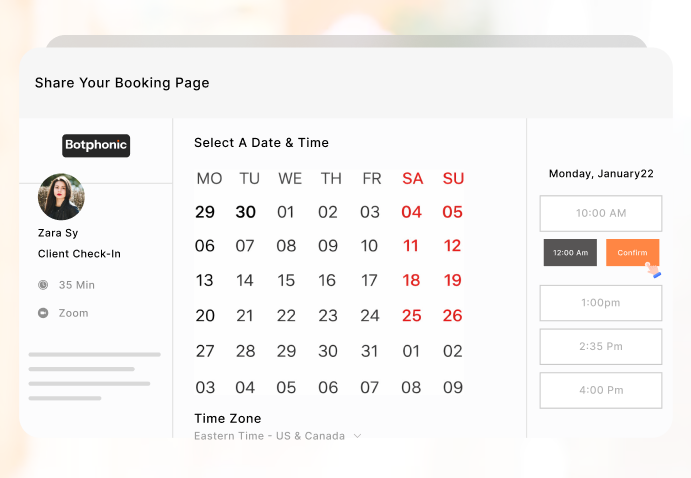Click the clock icon beside 35 Min
The width and height of the screenshot is (691, 478).
(43, 285)
